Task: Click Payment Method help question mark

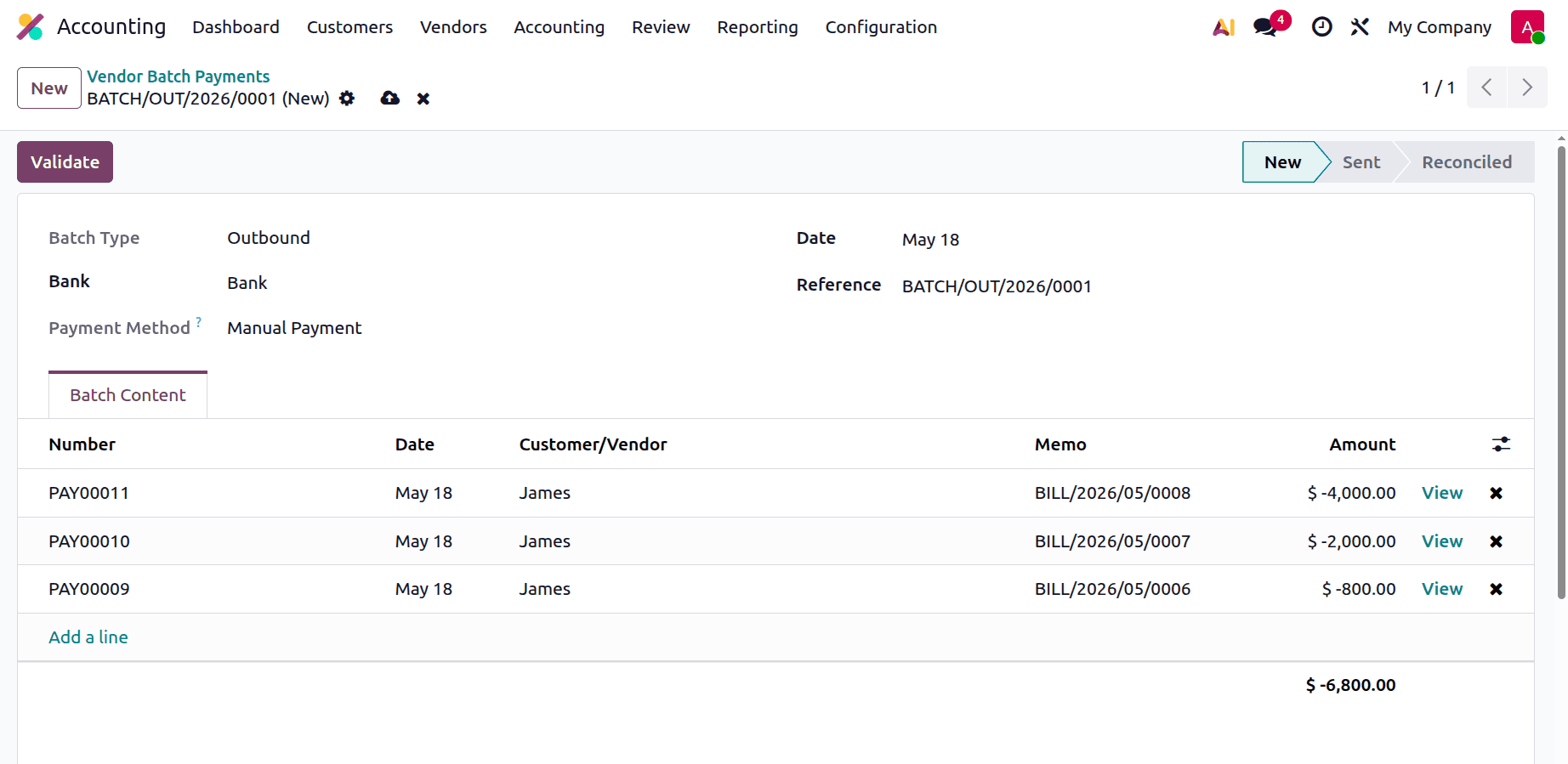Action: (199, 322)
